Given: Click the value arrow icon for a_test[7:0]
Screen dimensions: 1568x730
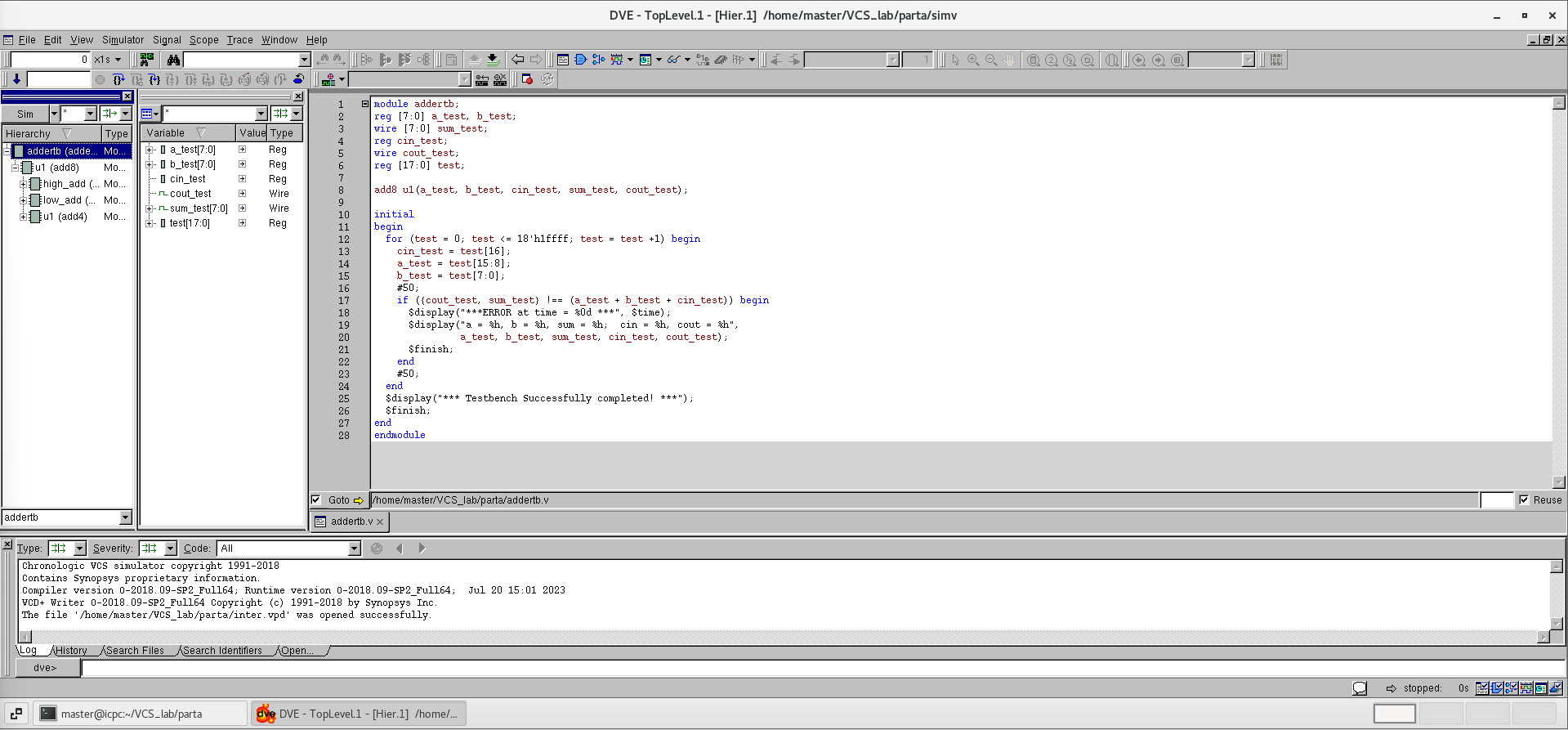Looking at the screenshot, I should 242,150.
